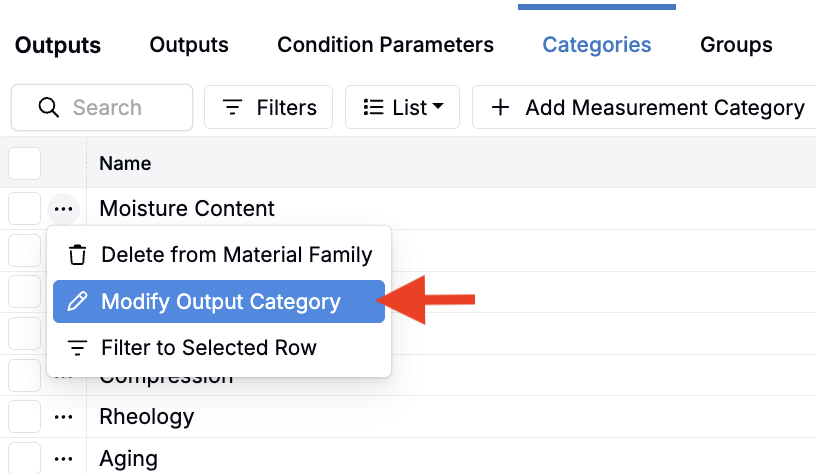Toggle the select-all checkbox in the header
This screenshot has height=474, width=816.
tap(24, 163)
